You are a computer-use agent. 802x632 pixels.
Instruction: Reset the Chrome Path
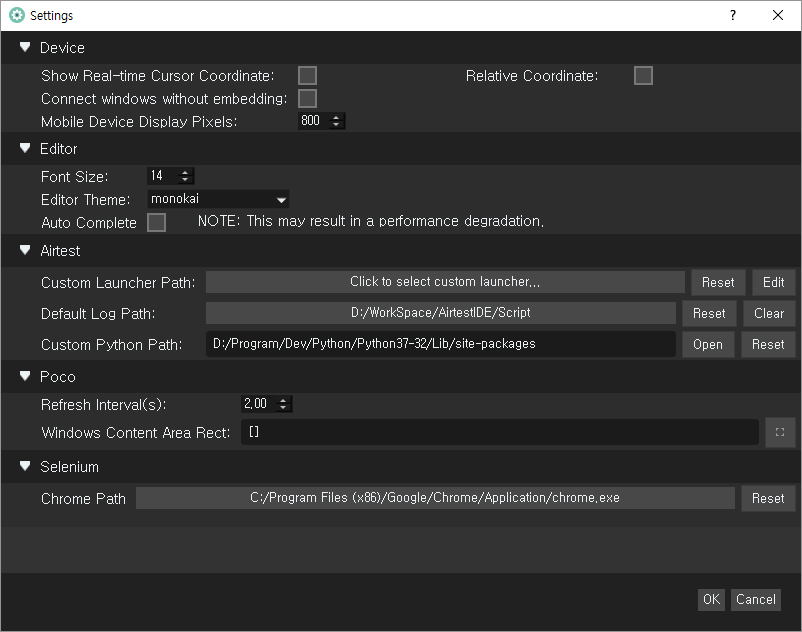coord(768,498)
